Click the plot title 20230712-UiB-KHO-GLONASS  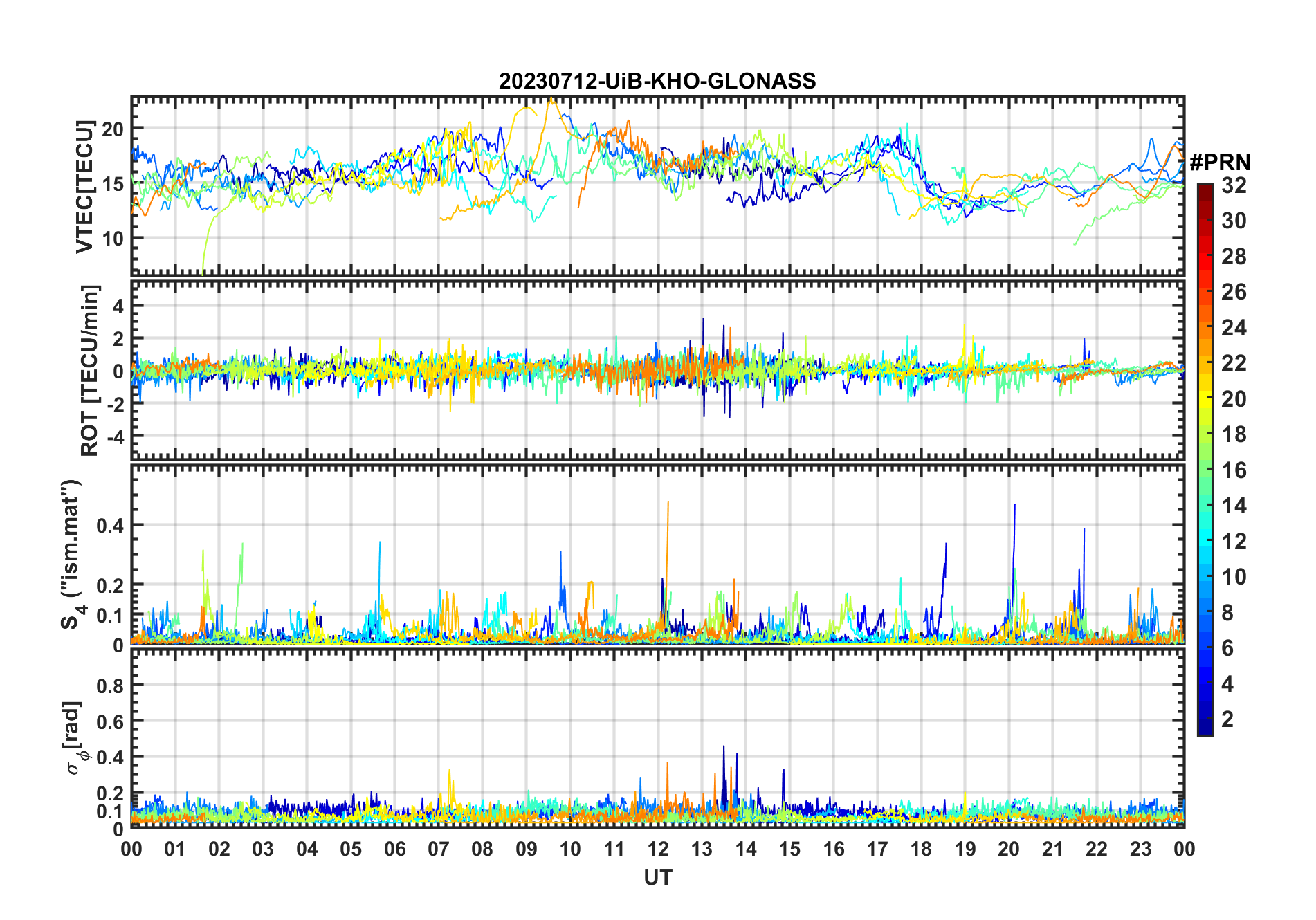point(657,82)
